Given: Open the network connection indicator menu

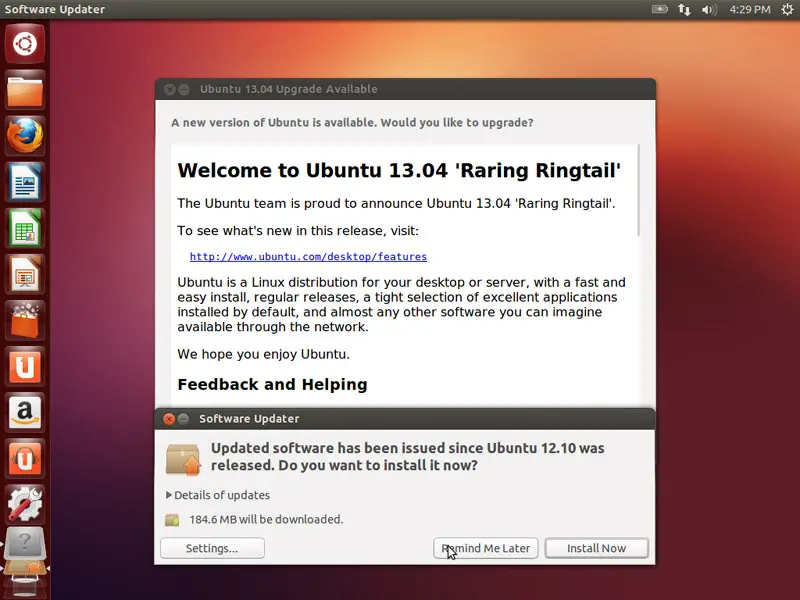Looking at the screenshot, I should tap(685, 10).
